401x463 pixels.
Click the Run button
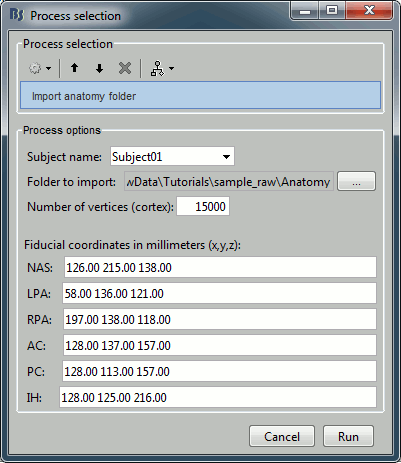348,436
